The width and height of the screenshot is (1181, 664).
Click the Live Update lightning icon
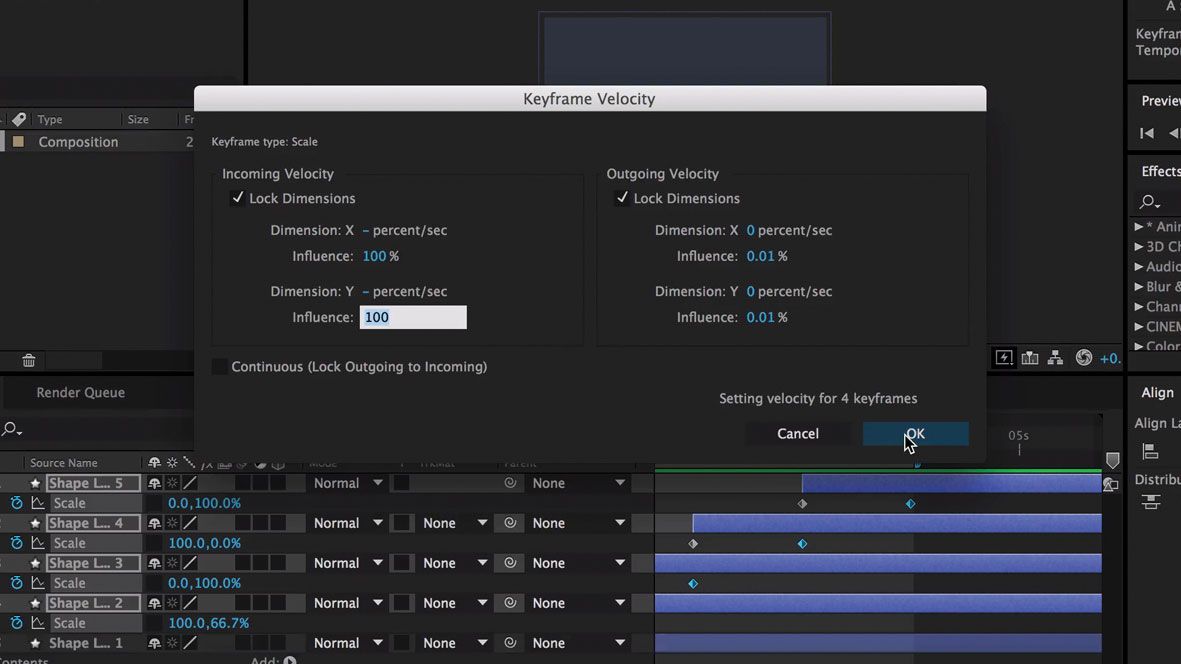1004,356
